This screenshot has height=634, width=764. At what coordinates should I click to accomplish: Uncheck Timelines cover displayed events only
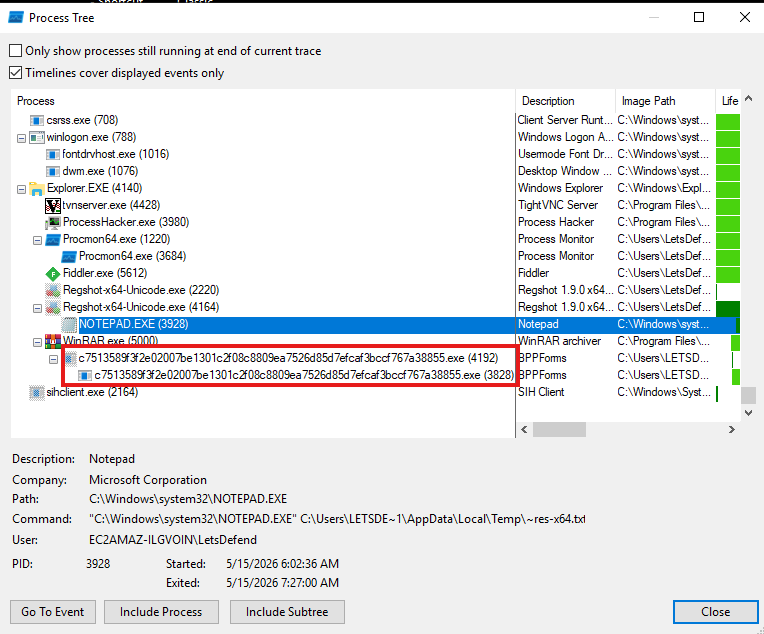point(16,73)
